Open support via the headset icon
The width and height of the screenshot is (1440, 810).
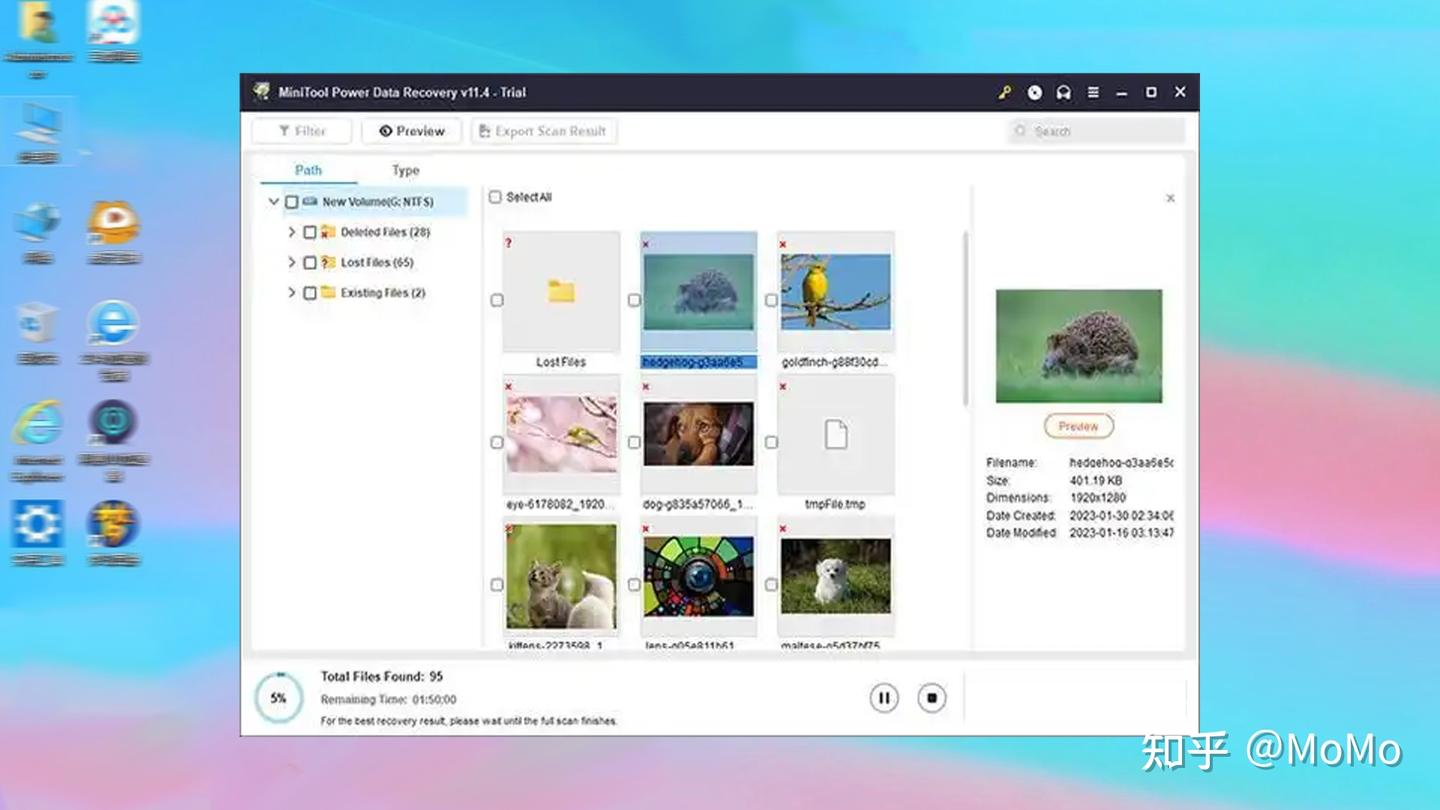coord(1064,92)
